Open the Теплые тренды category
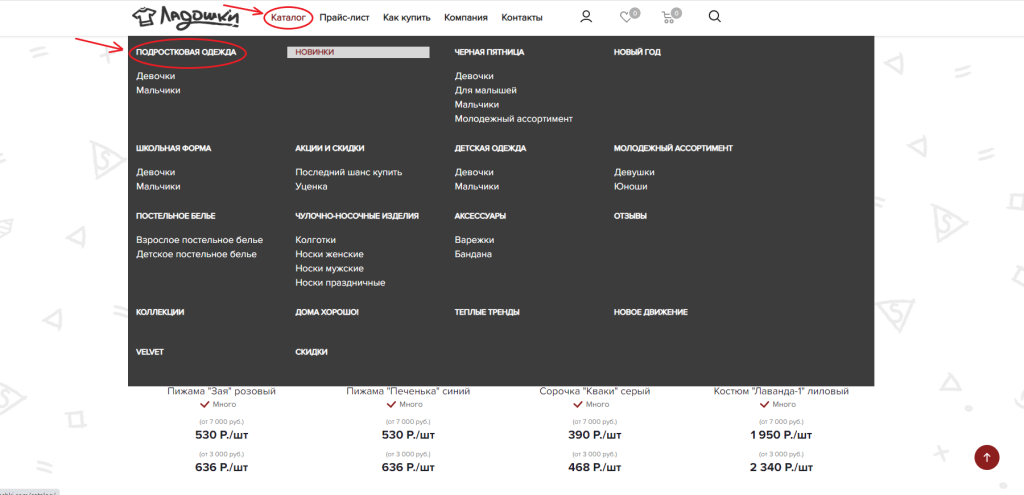Image resolution: width=1024 pixels, height=495 pixels. (487, 312)
